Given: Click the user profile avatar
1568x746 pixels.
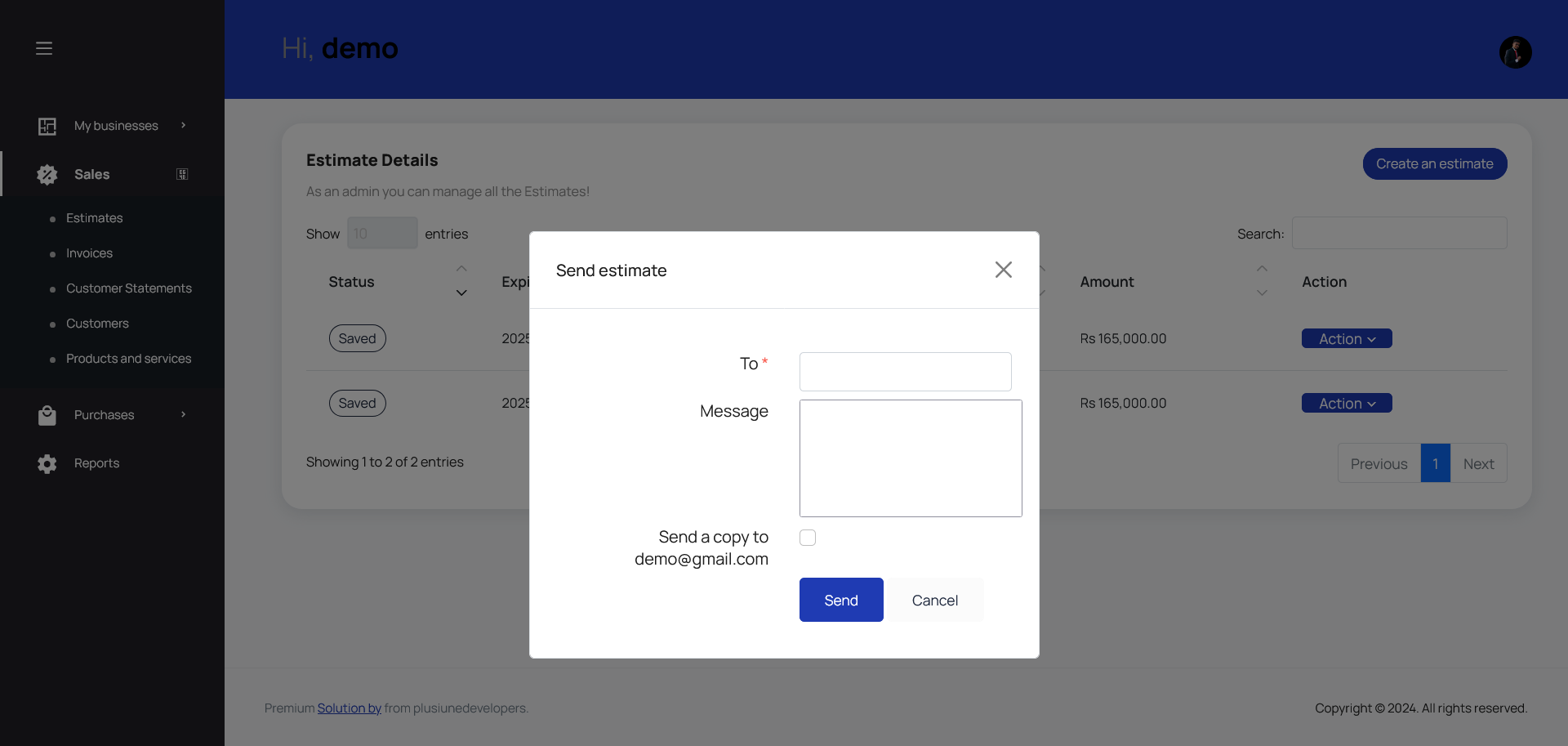Looking at the screenshot, I should click(x=1515, y=51).
